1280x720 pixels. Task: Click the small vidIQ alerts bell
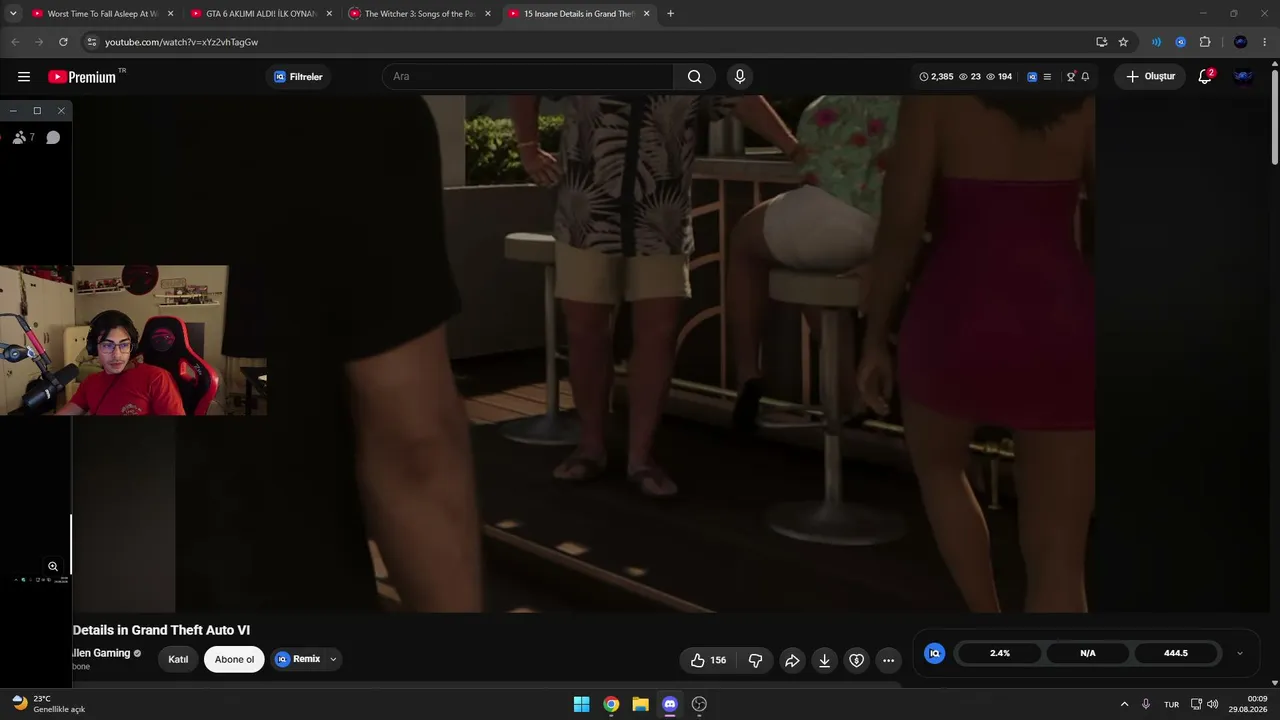tap(1085, 77)
